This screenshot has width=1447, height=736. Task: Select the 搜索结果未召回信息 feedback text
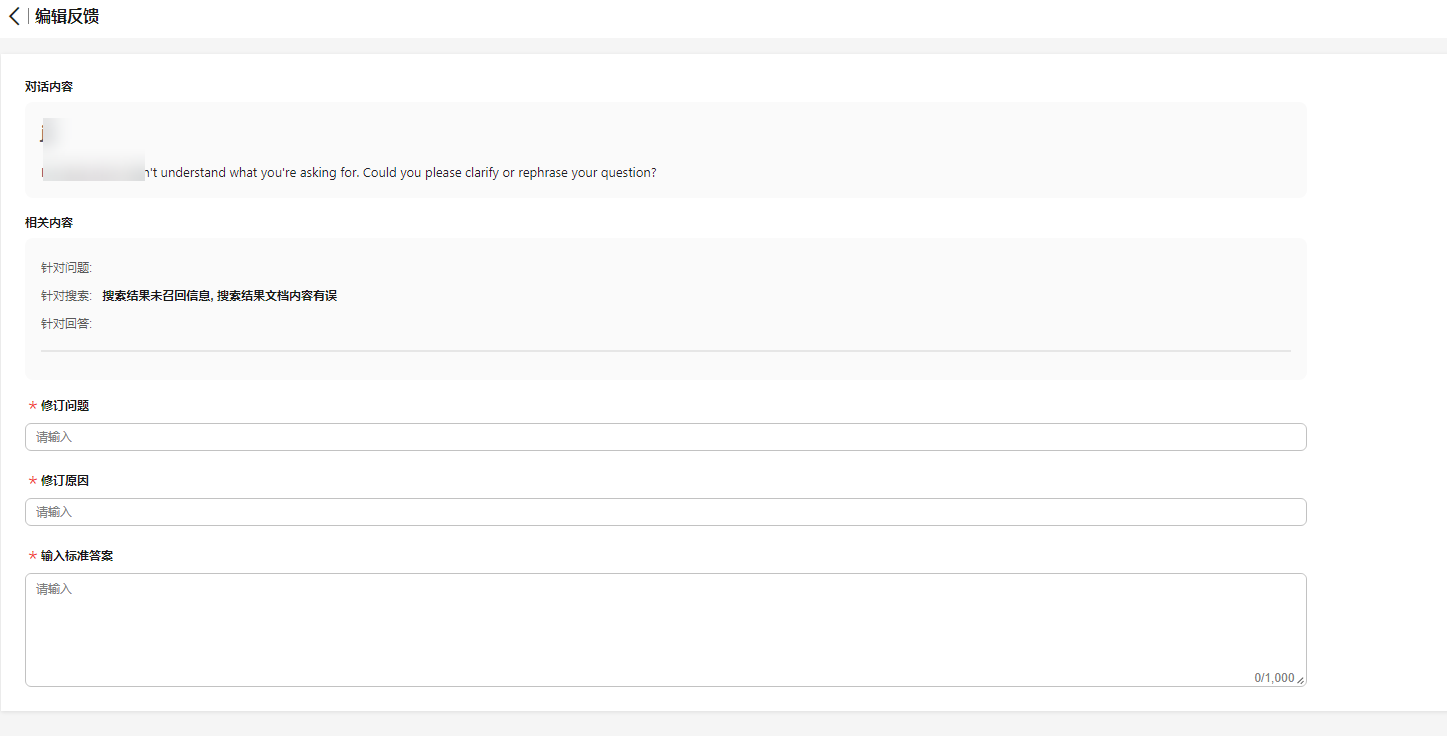[156, 296]
